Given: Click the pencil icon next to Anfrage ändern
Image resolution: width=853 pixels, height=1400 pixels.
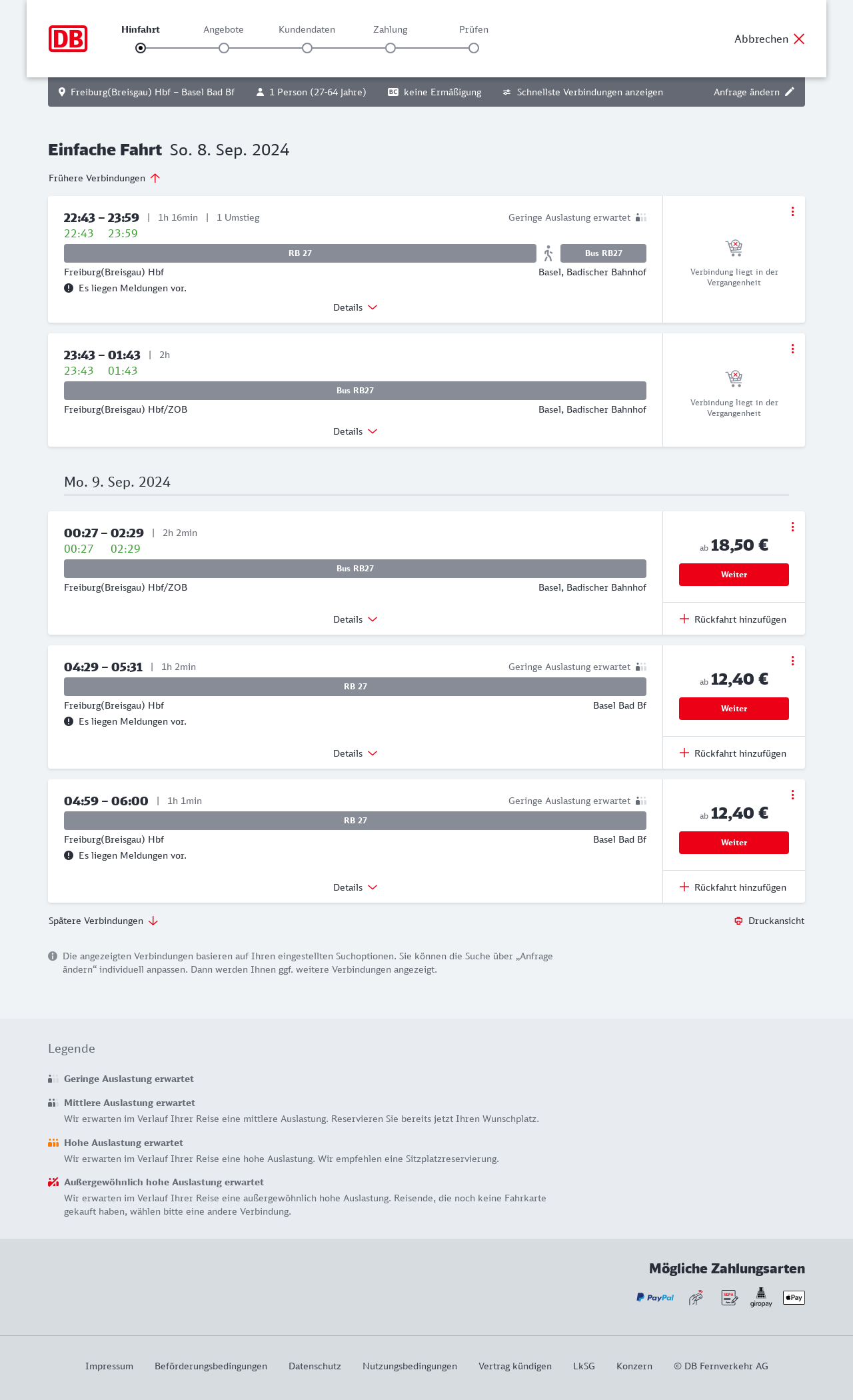Looking at the screenshot, I should click(790, 92).
